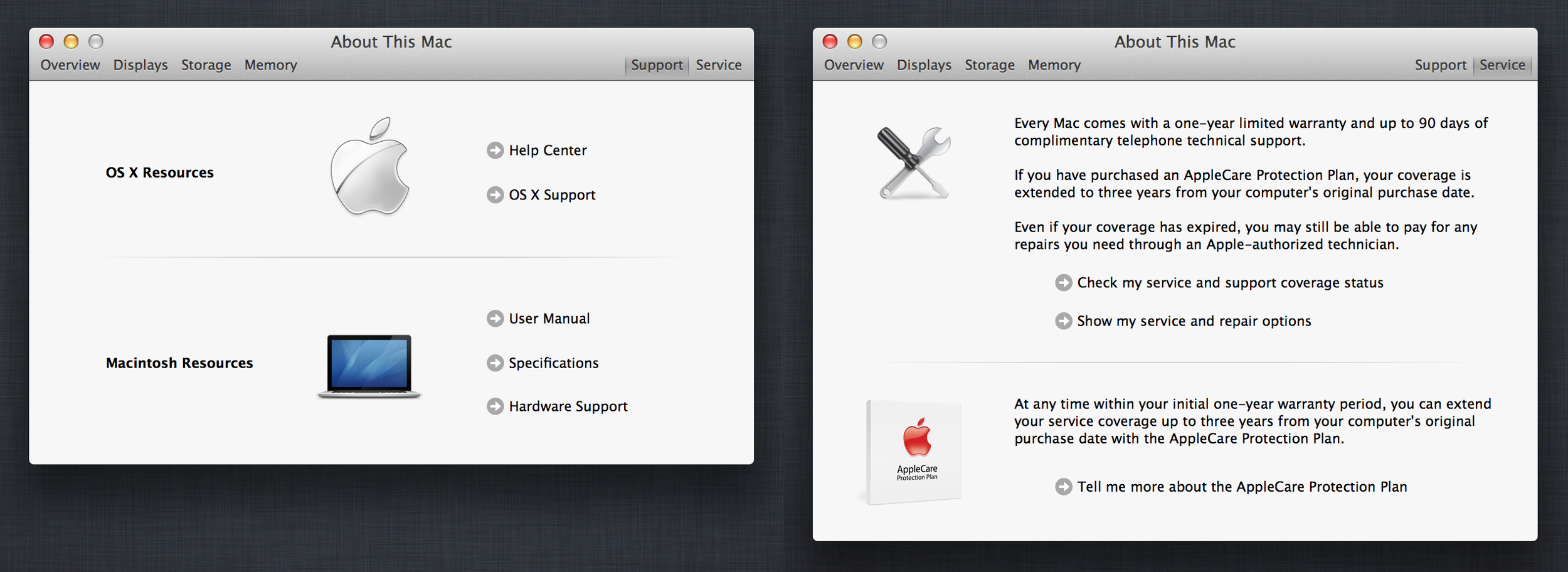Click arrow icon beside Show my service options
Screen dimensions: 1568x572
click(1063, 321)
